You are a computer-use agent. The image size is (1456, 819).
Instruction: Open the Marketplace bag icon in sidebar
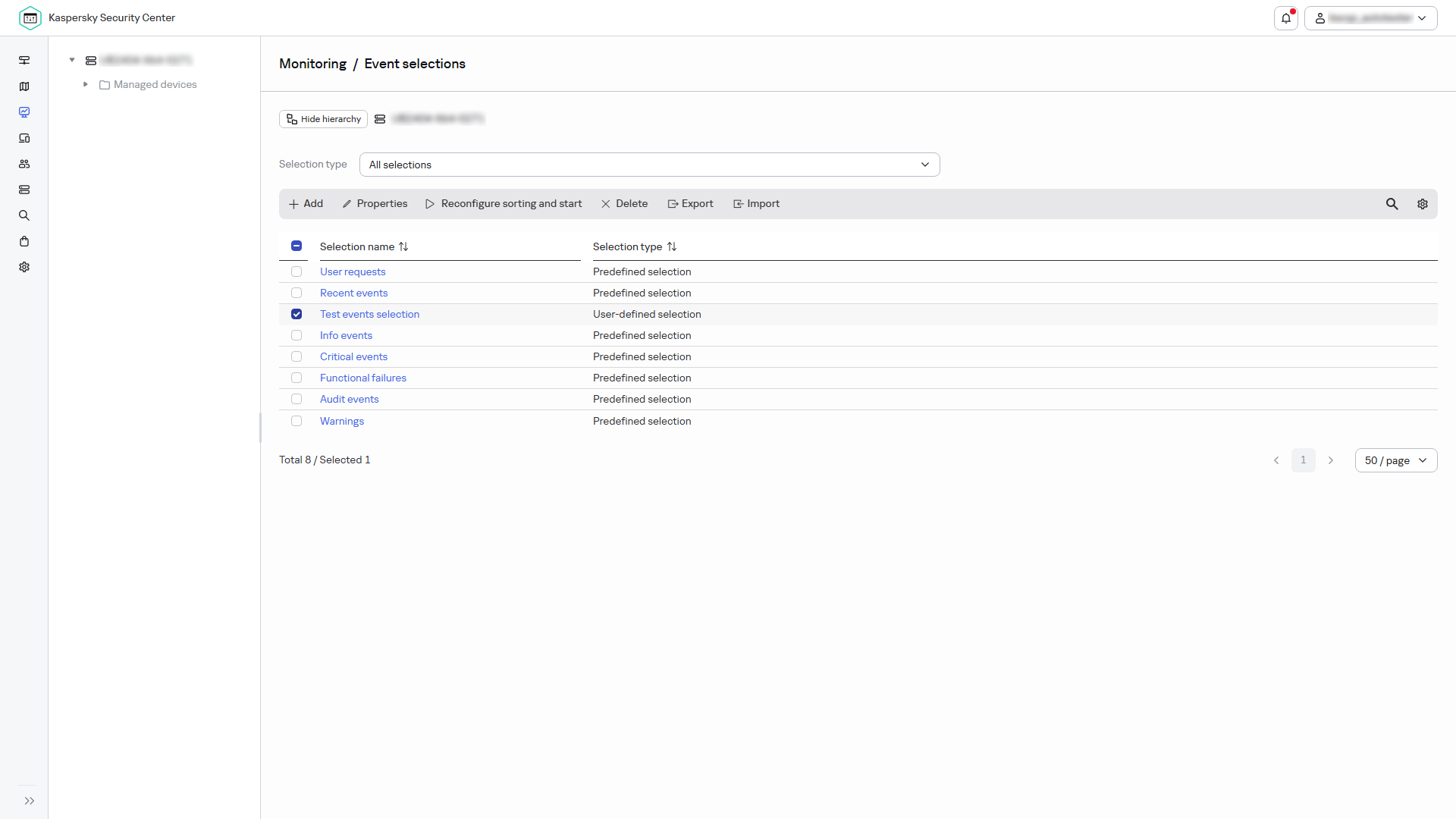(x=24, y=241)
